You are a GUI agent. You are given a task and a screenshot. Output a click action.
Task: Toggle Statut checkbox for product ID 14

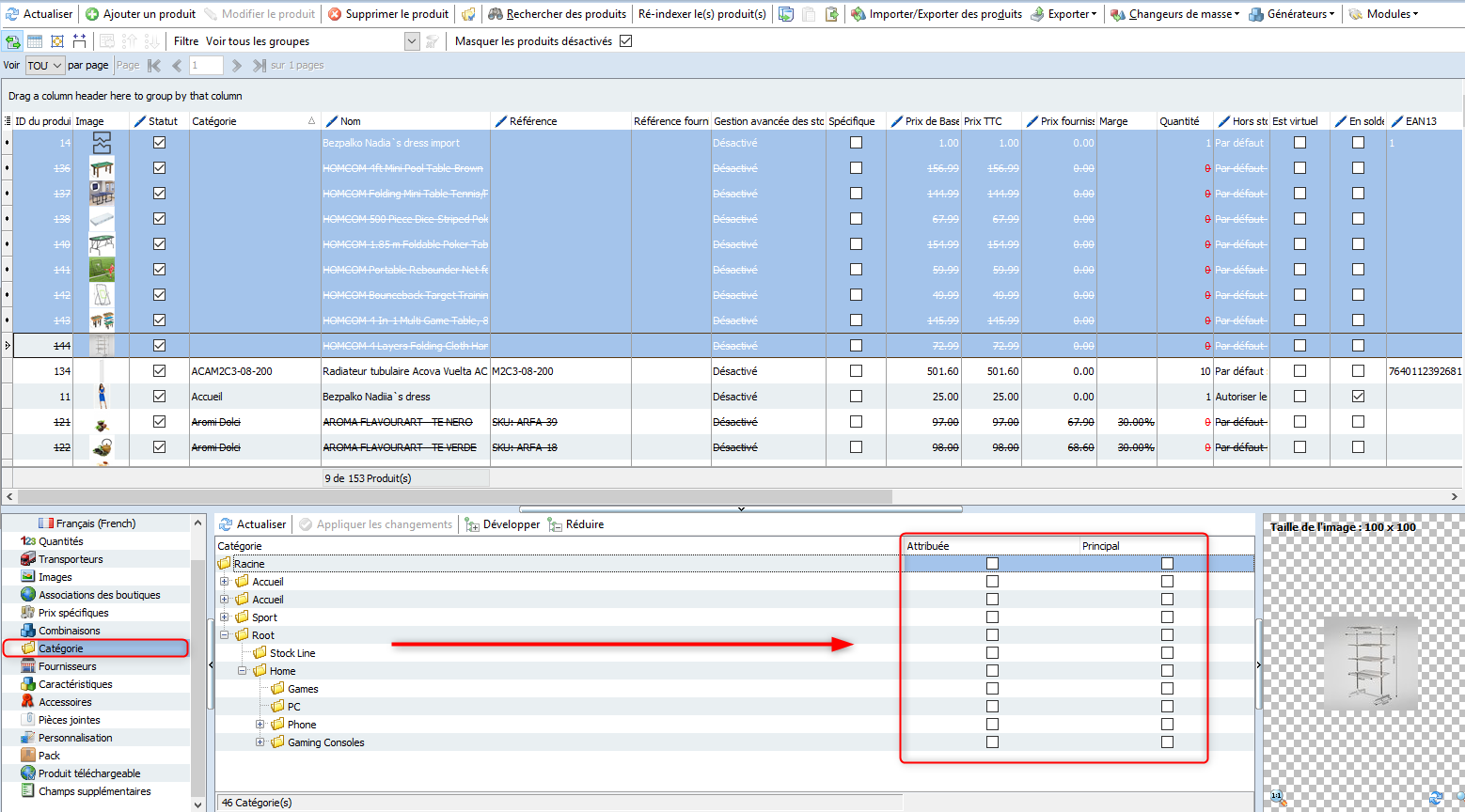click(x=159, y=143)
